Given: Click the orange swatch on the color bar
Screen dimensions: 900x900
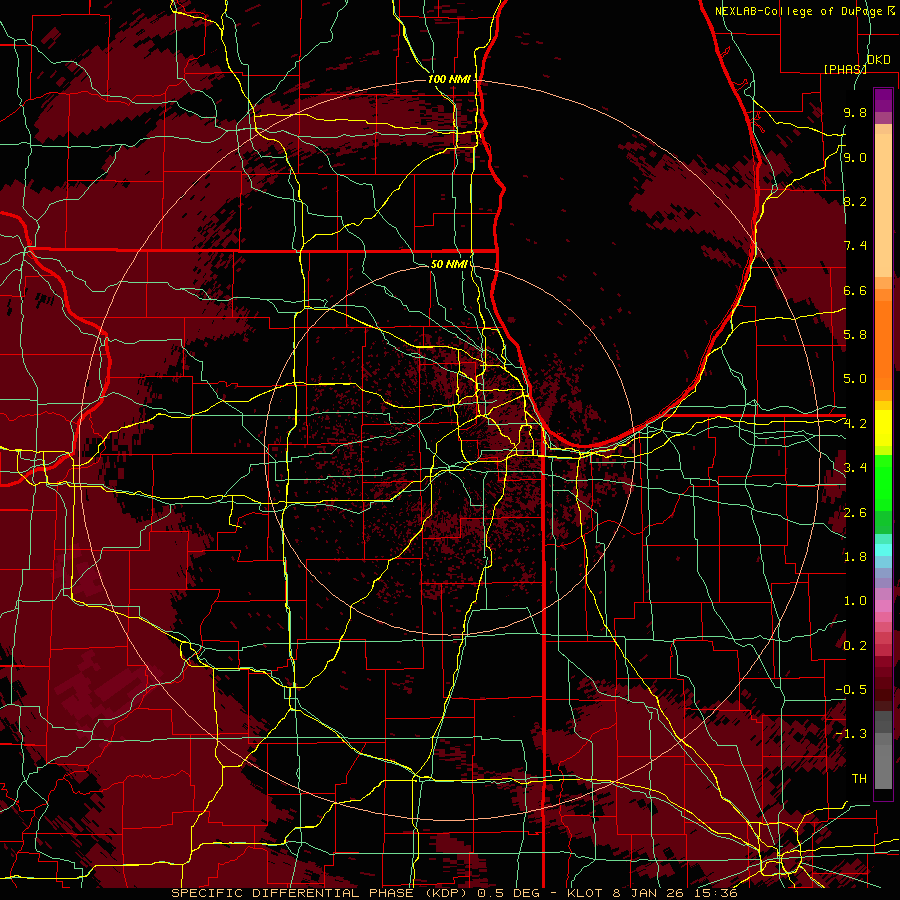Looking at the screenshot, I should pyautogui.click(x=883, y=344).
